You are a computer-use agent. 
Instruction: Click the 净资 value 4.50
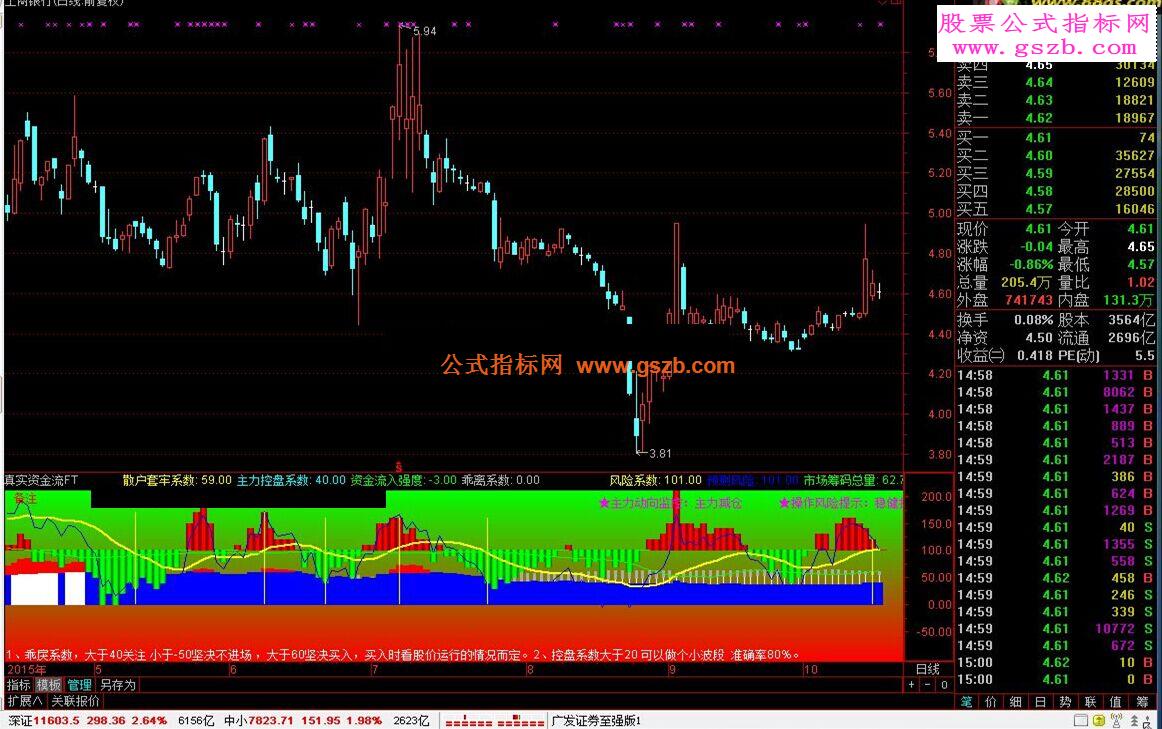pyautogui.click(x=1039, y=338)
